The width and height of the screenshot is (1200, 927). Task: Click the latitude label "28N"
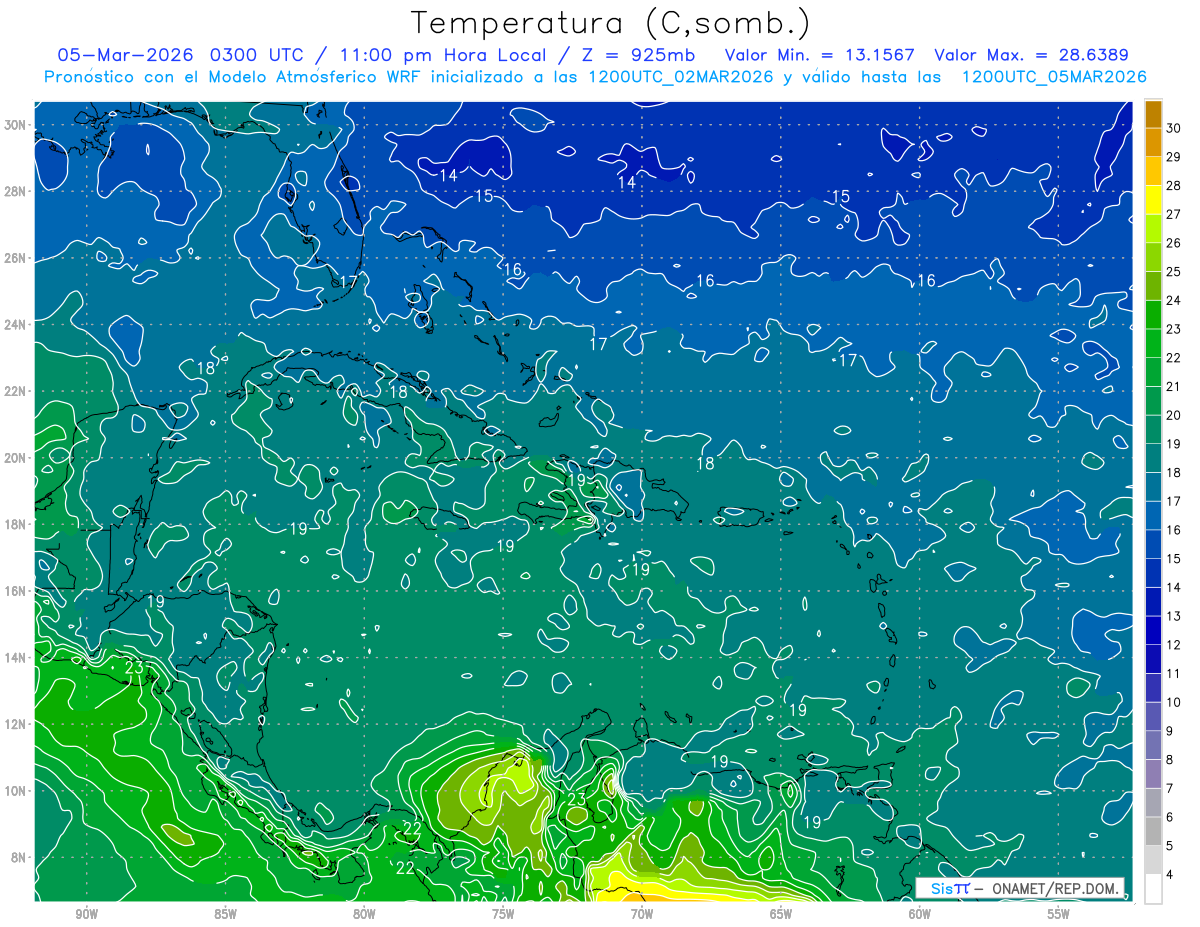tap(16, 191)
